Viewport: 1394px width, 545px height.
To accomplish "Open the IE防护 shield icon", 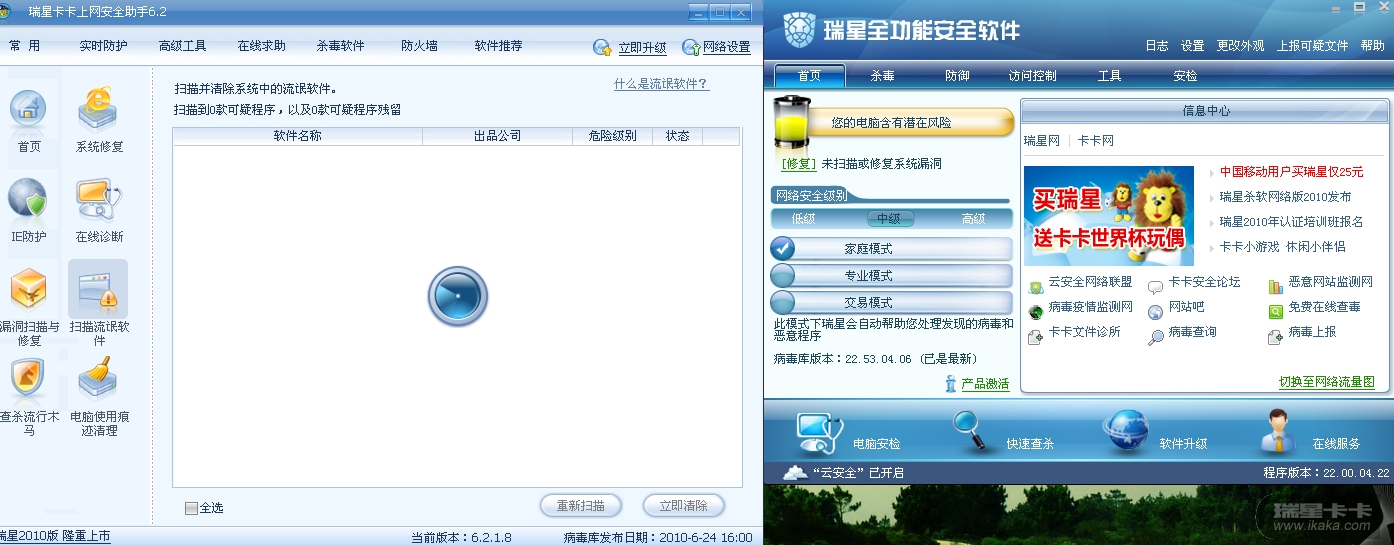I will (28, 200).
